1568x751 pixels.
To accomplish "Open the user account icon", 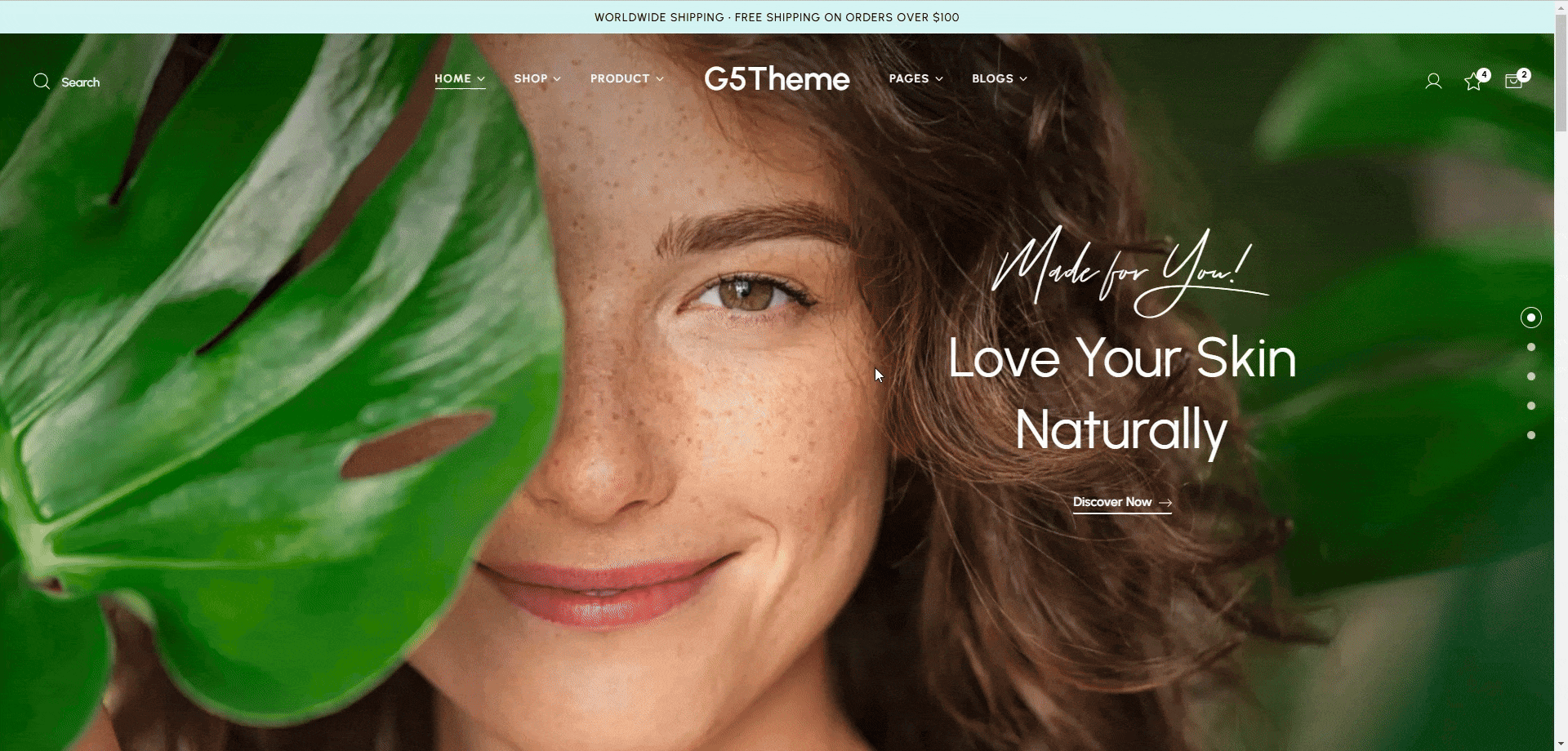I will coord(1433,82).
